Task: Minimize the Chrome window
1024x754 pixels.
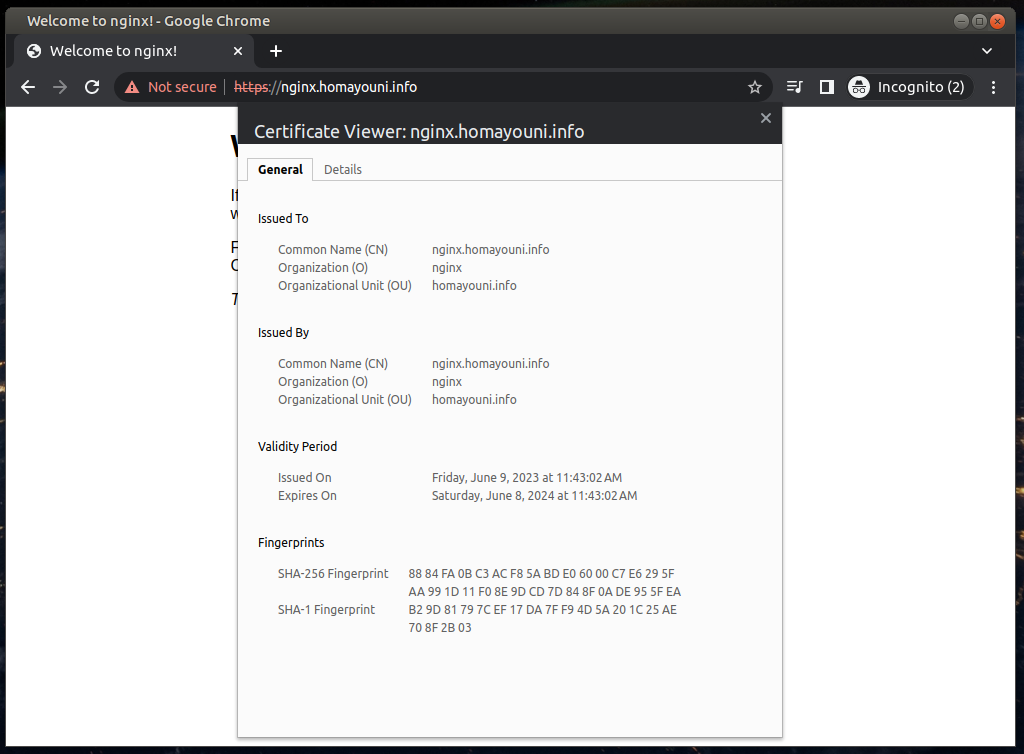Action: (961, 21)
